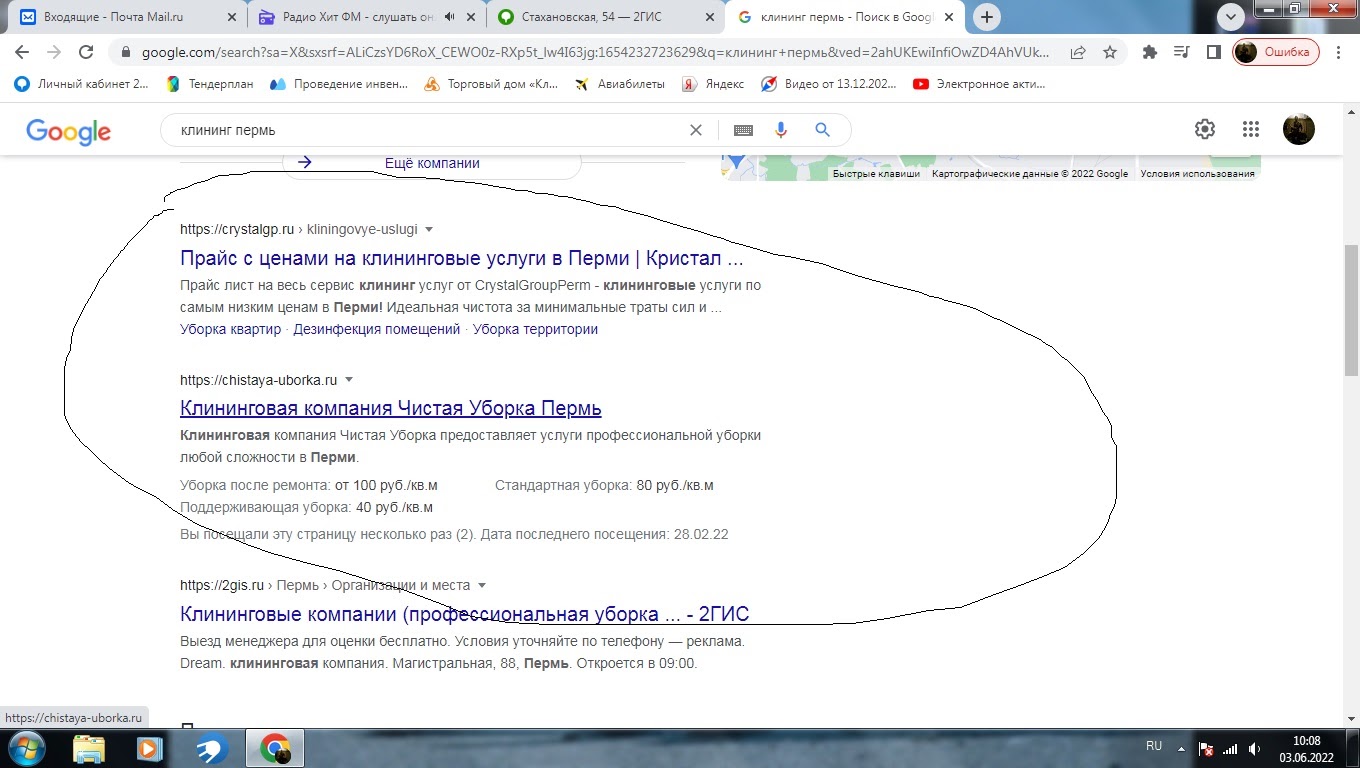Open the media controls icon in toolbar
Screen dimensions: 1360x768
click(1182, 53)
